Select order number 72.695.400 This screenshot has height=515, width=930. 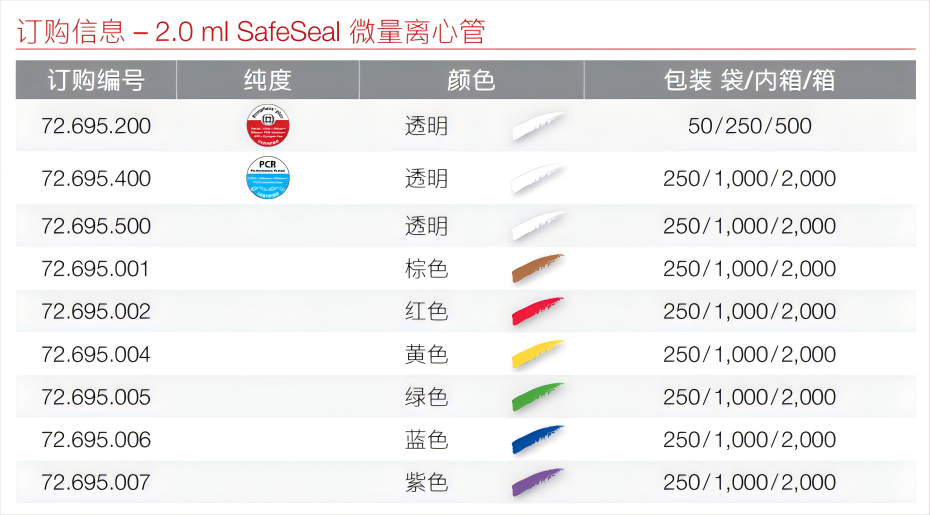(96, 179)
